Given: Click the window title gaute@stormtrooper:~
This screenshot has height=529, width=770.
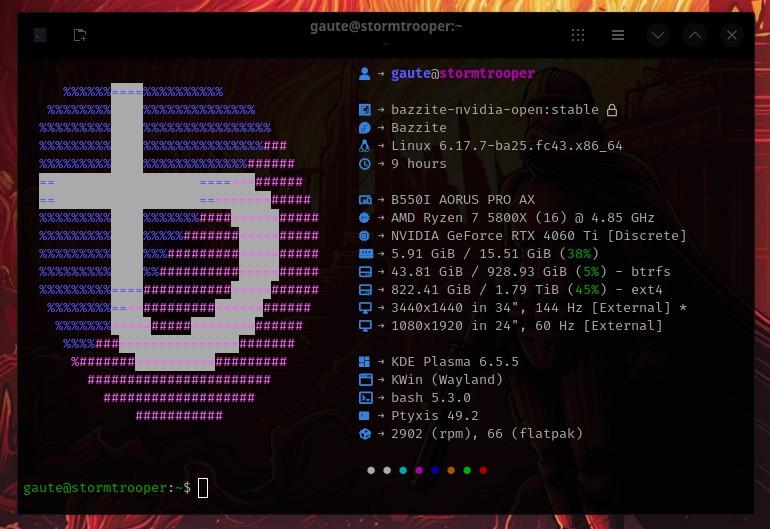Looking at the screenshot, I should [386, 27].
